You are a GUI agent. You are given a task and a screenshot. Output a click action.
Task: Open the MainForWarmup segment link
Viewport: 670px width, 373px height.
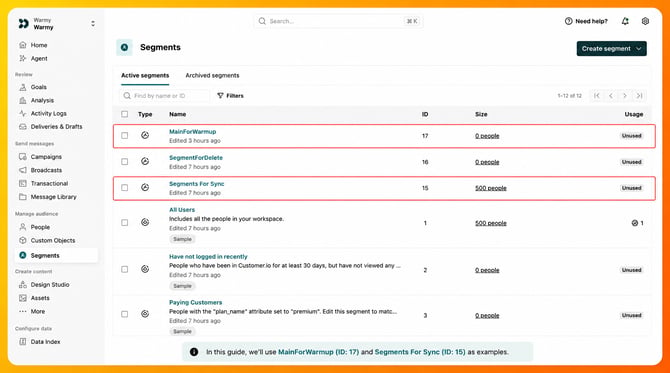[192, 132]
